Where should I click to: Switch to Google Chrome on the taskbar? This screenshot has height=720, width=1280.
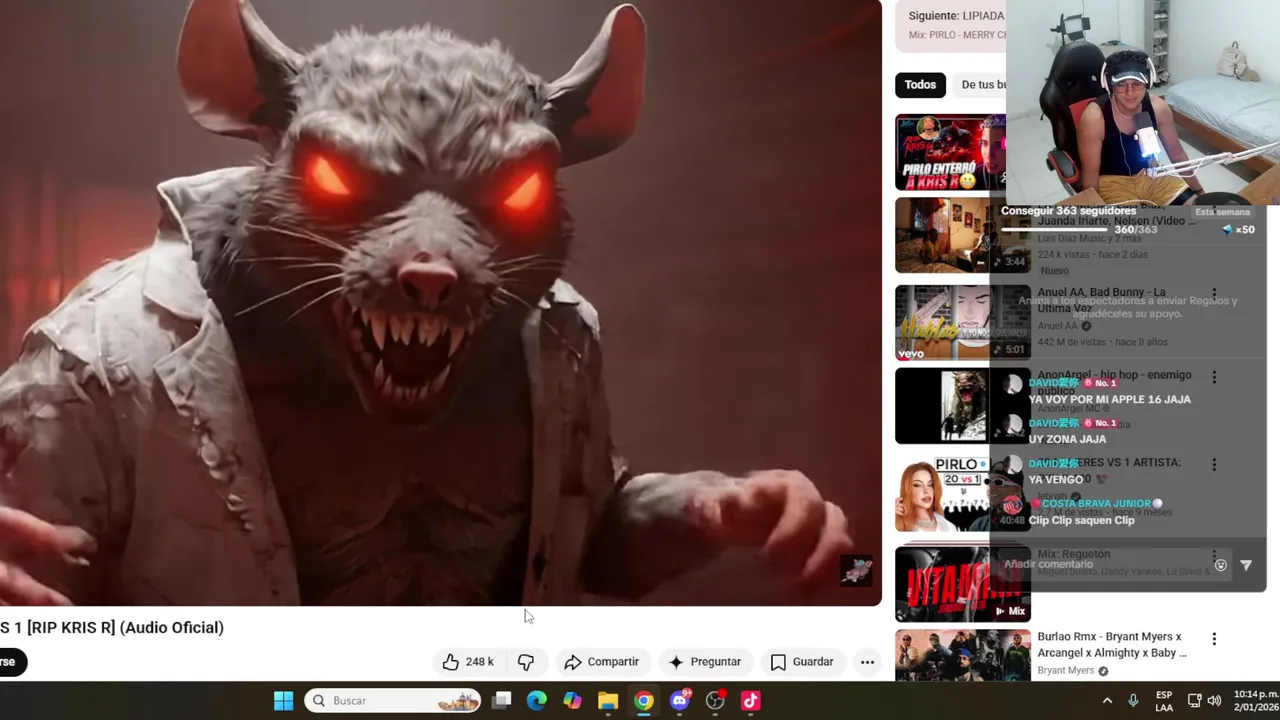[x=644, y=701]
